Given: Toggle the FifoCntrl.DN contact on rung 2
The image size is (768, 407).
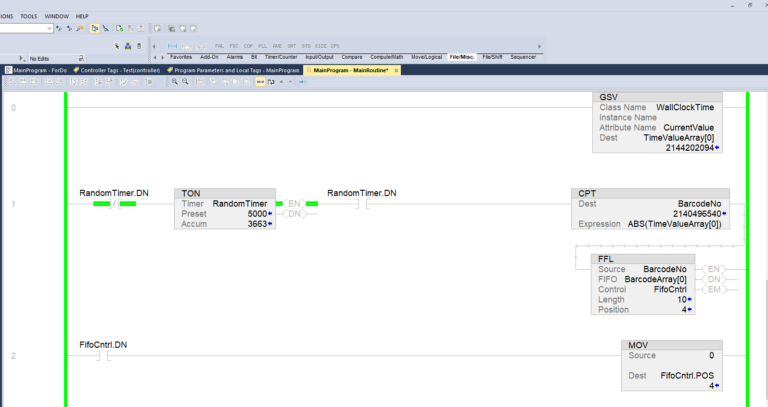Looking at the screenshot, I should 100,356.
